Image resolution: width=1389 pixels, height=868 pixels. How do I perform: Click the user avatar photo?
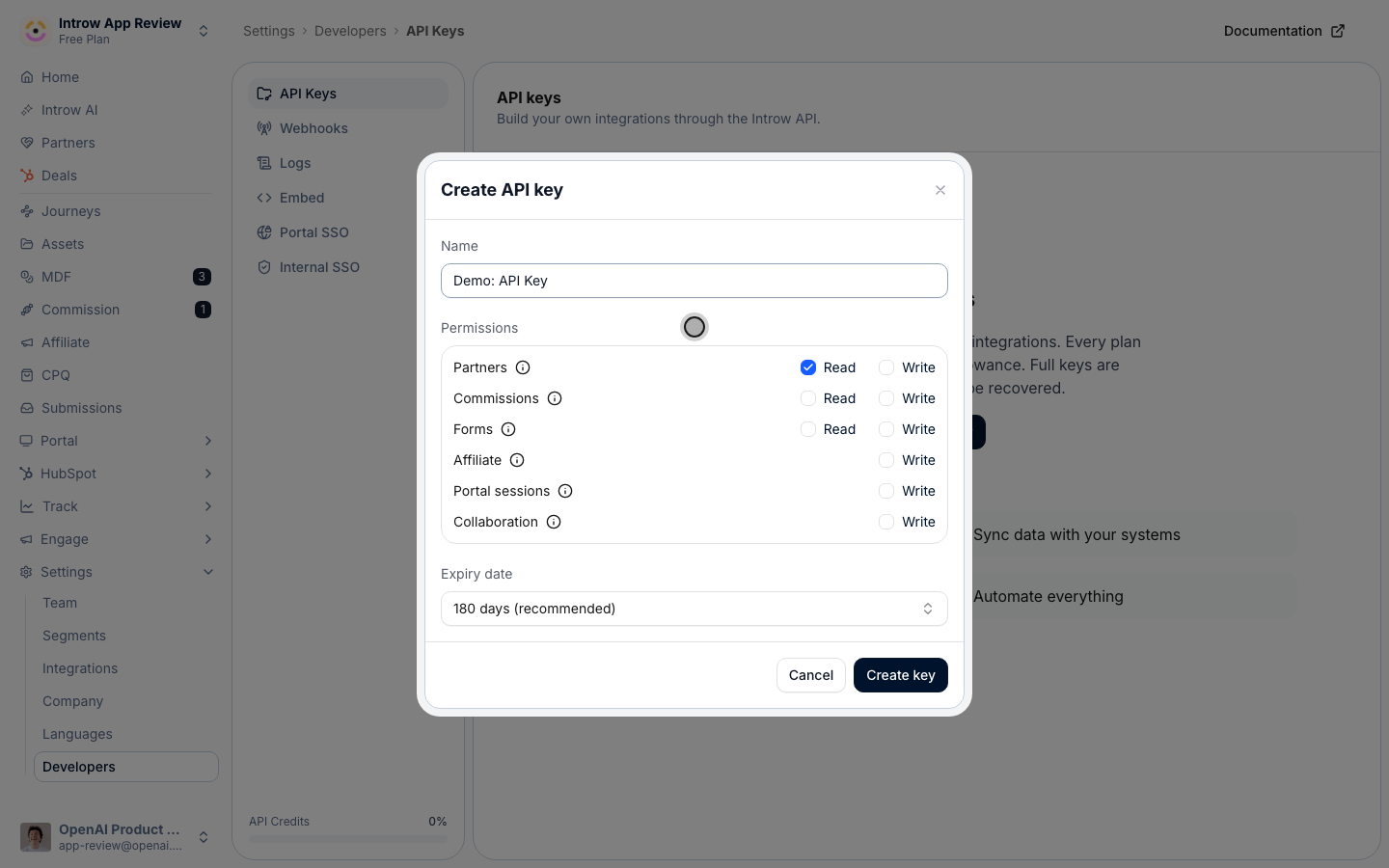pos(36,837)
